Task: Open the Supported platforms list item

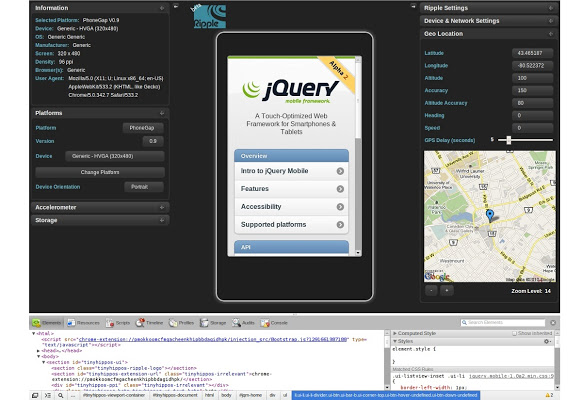Action: click(291, 224)
